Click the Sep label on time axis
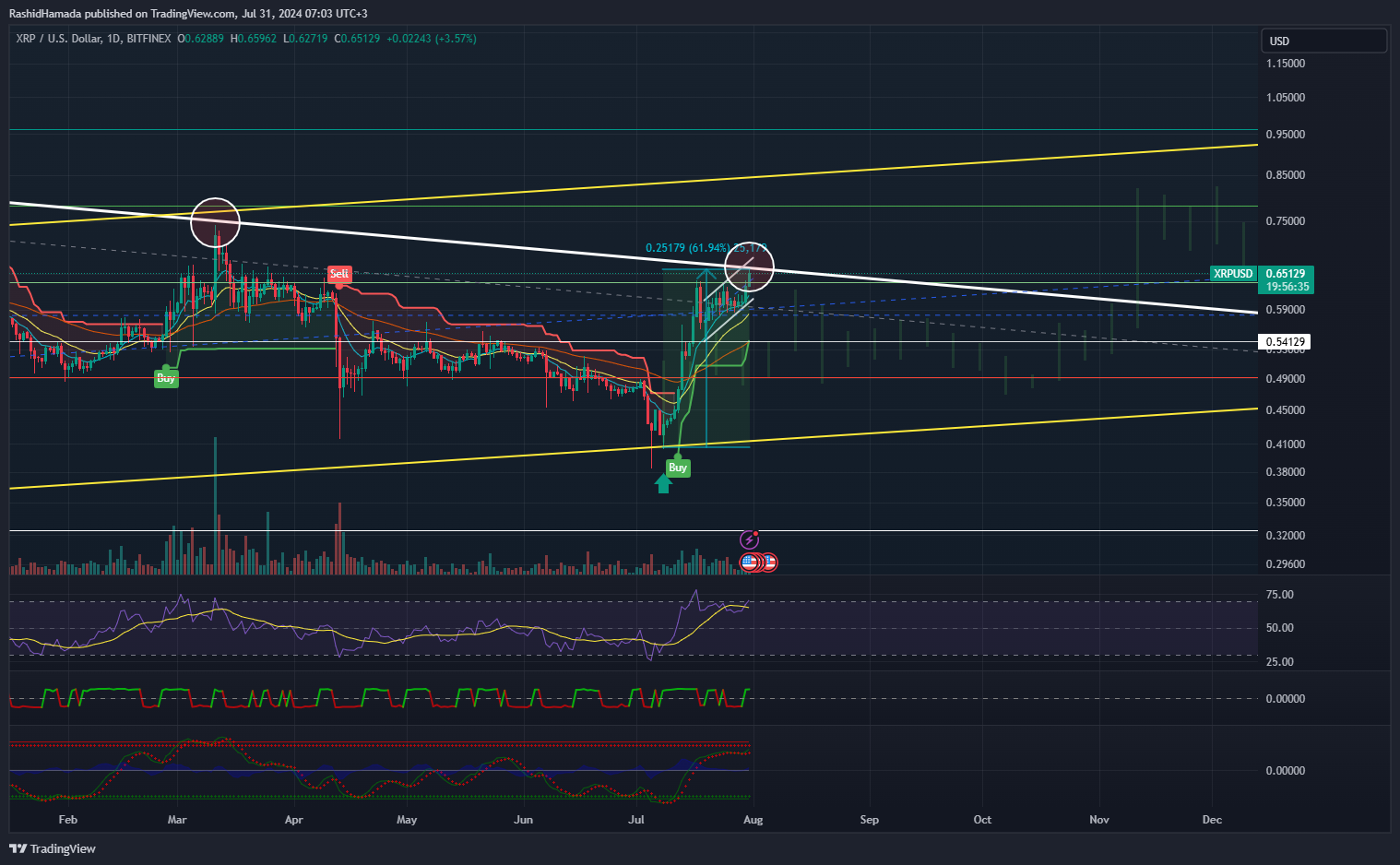This screenshot has width=1400, height=865. click(870, 820)
